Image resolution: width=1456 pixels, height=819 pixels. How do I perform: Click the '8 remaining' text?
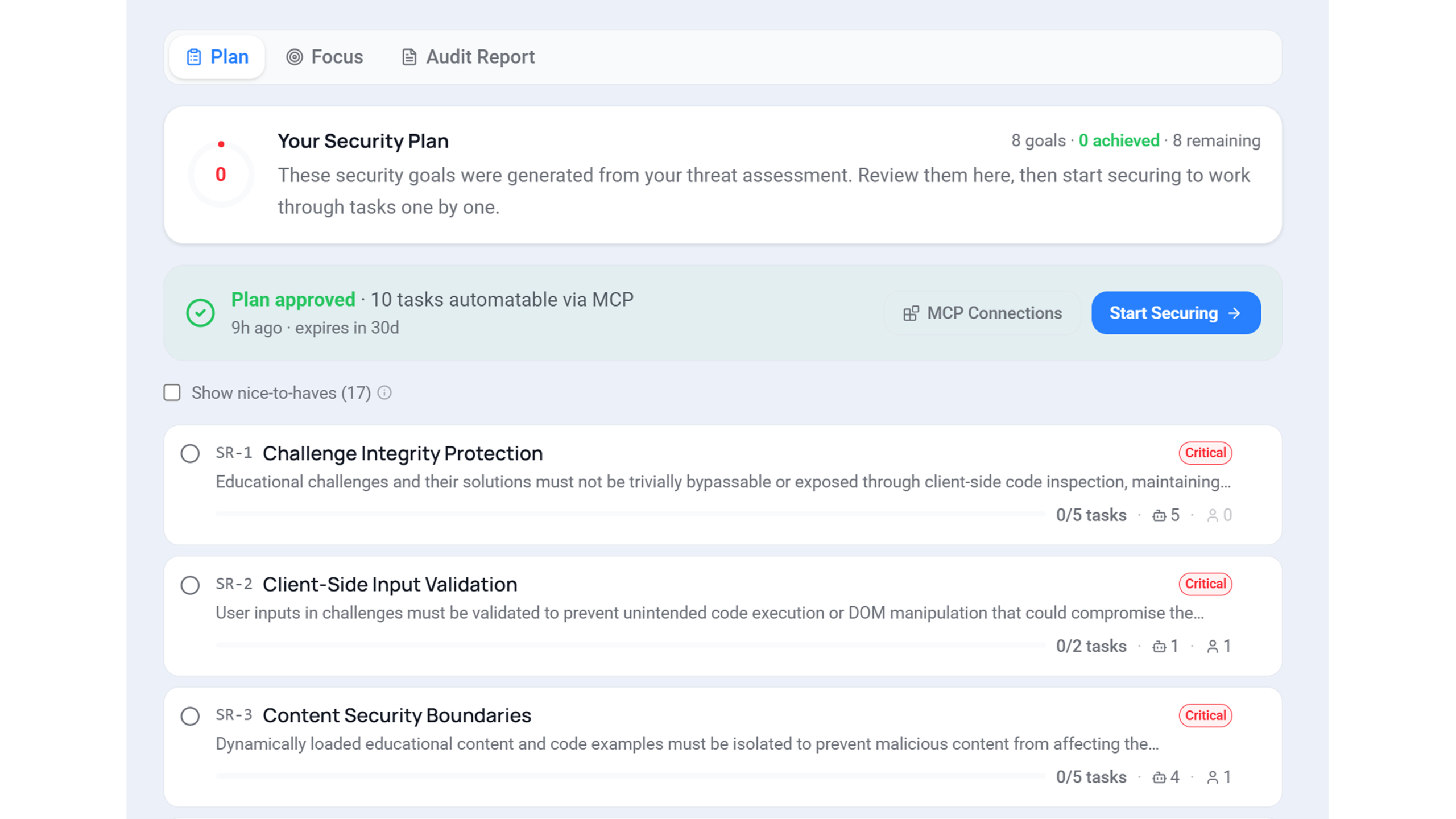coord(1217,140)
